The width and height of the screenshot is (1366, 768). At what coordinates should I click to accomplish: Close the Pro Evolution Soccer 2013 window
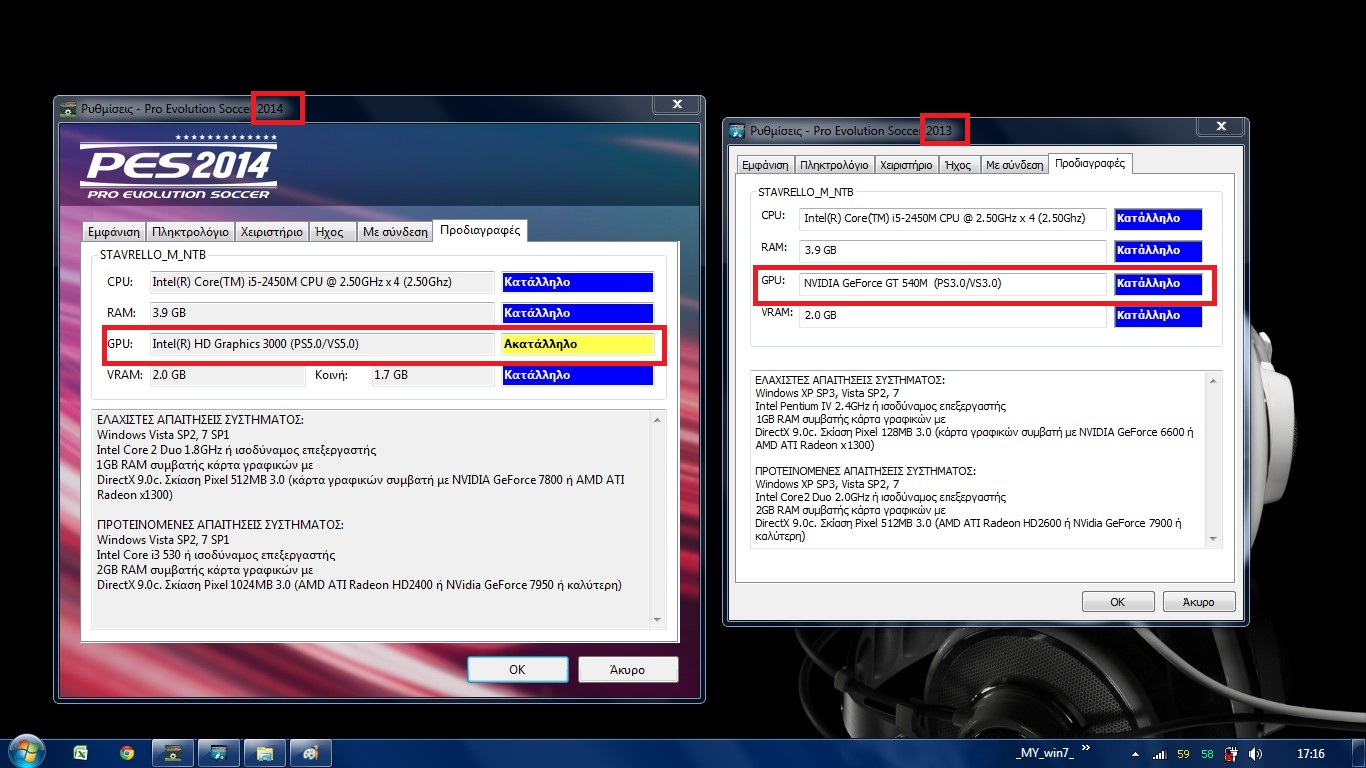coord(1220,127)
